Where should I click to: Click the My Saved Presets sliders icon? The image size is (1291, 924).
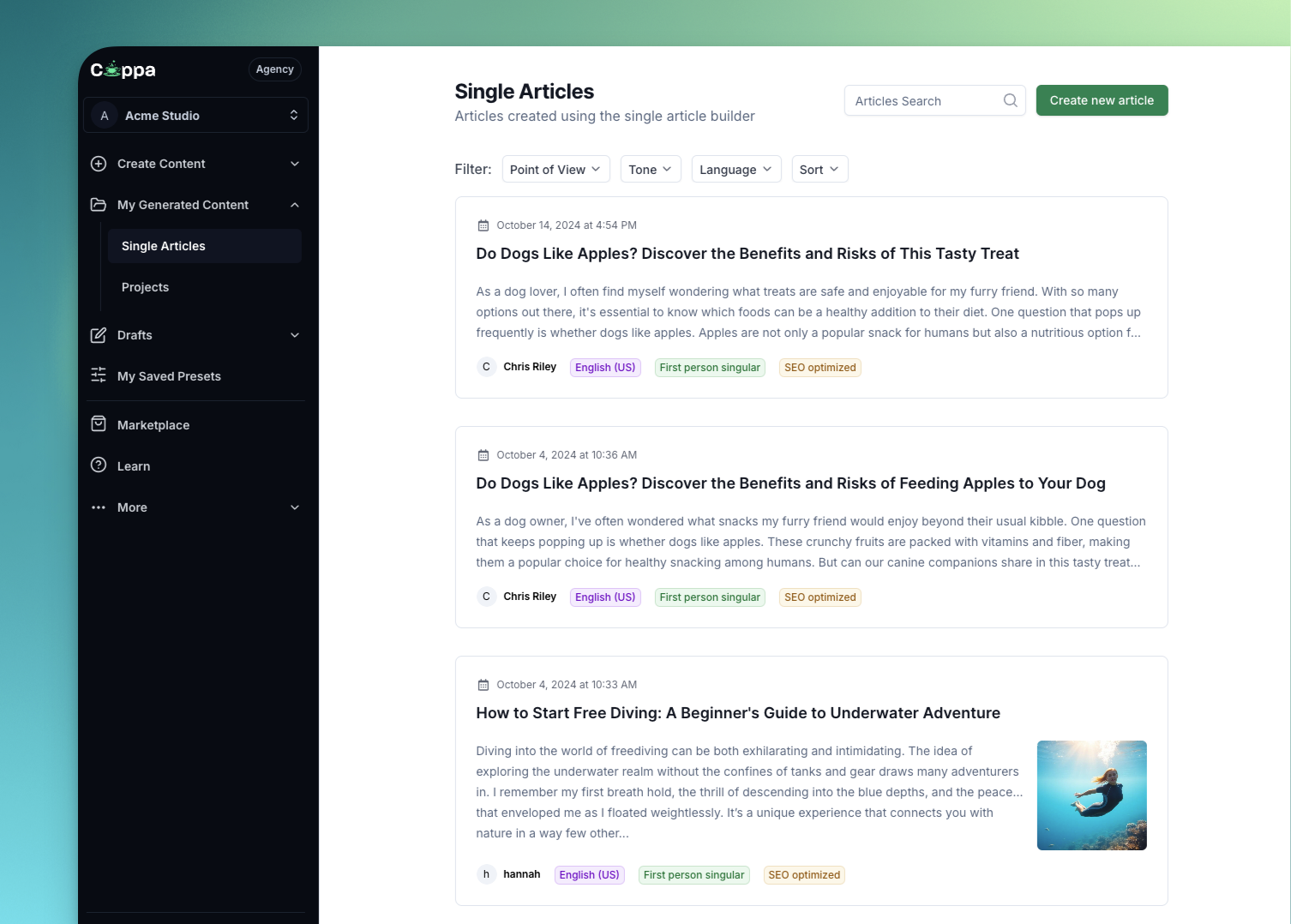click(99, 375)
